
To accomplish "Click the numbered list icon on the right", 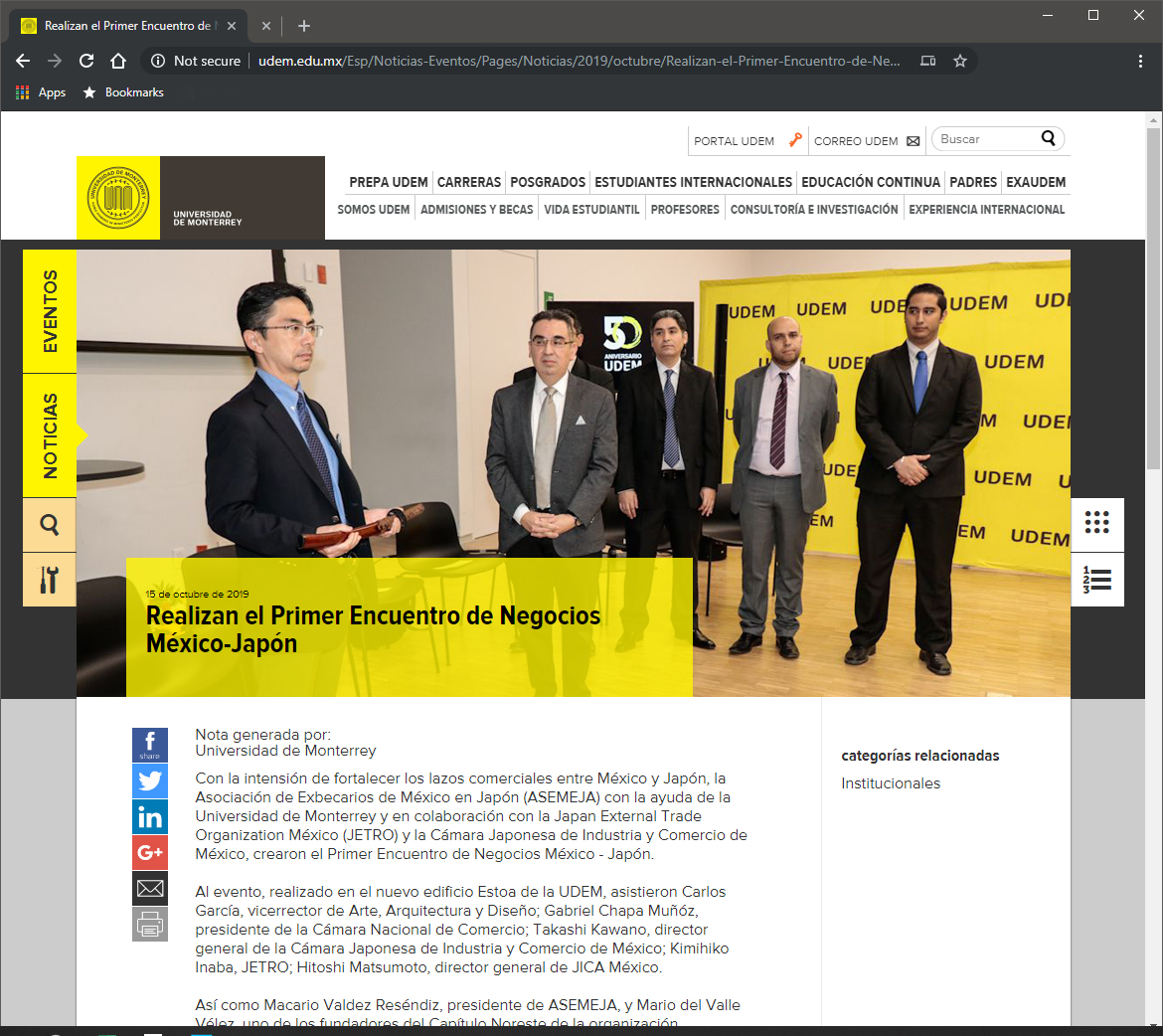I will pyautogui.click(x=1097, y=579).
